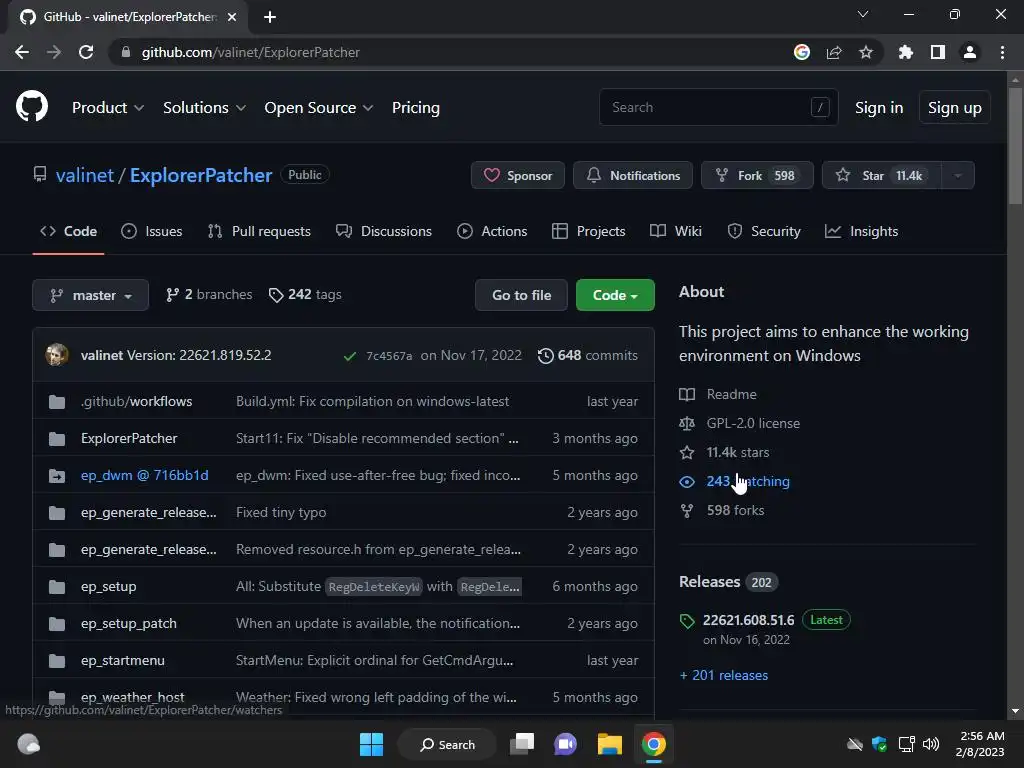1024x768 pixels.
Task: Switch to the Discussions tab
Action: pos(383,231)
